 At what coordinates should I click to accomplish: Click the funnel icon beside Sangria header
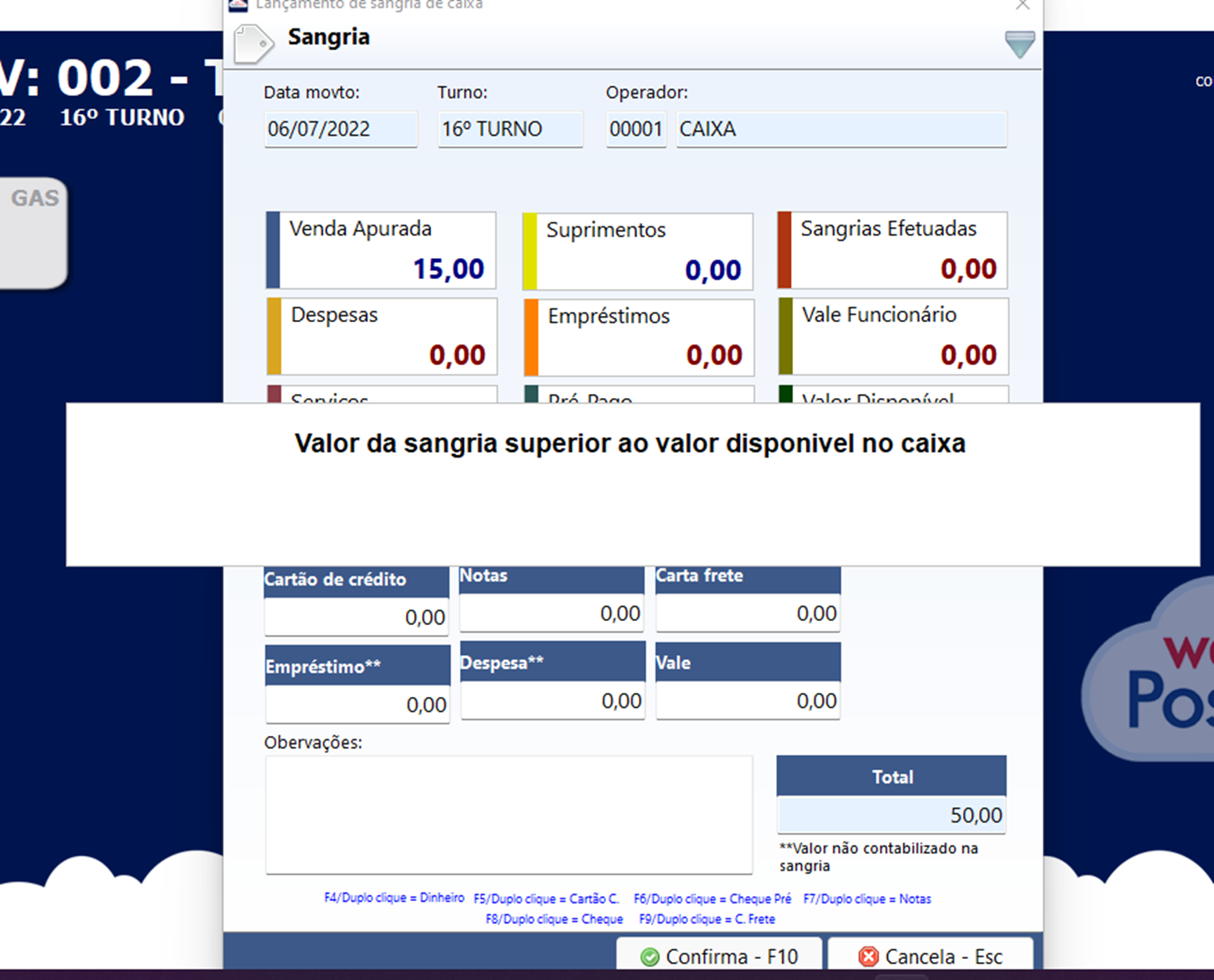coord(1020,45)
